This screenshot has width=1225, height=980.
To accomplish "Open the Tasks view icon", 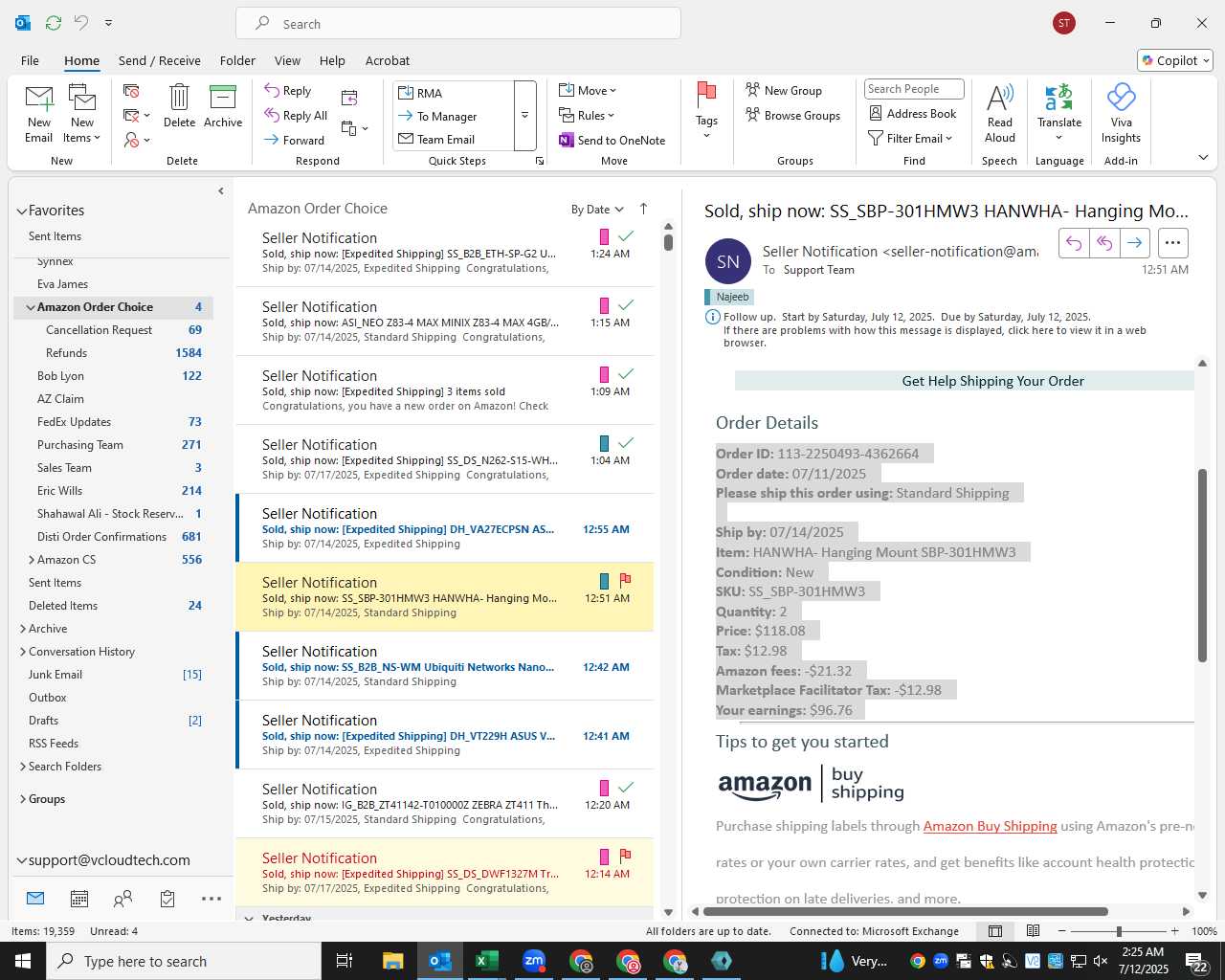I will (x=167, y=899).
